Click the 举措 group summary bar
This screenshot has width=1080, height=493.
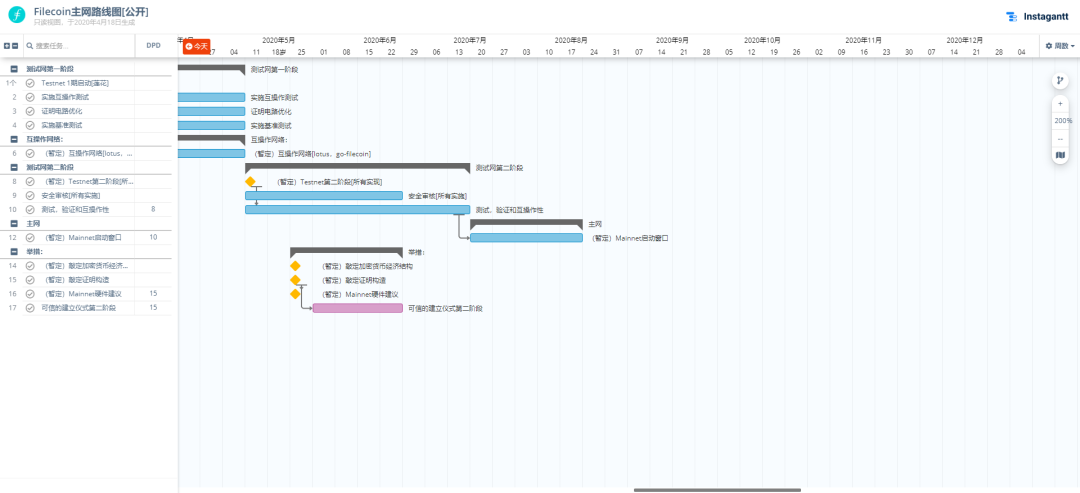[346, 251]
